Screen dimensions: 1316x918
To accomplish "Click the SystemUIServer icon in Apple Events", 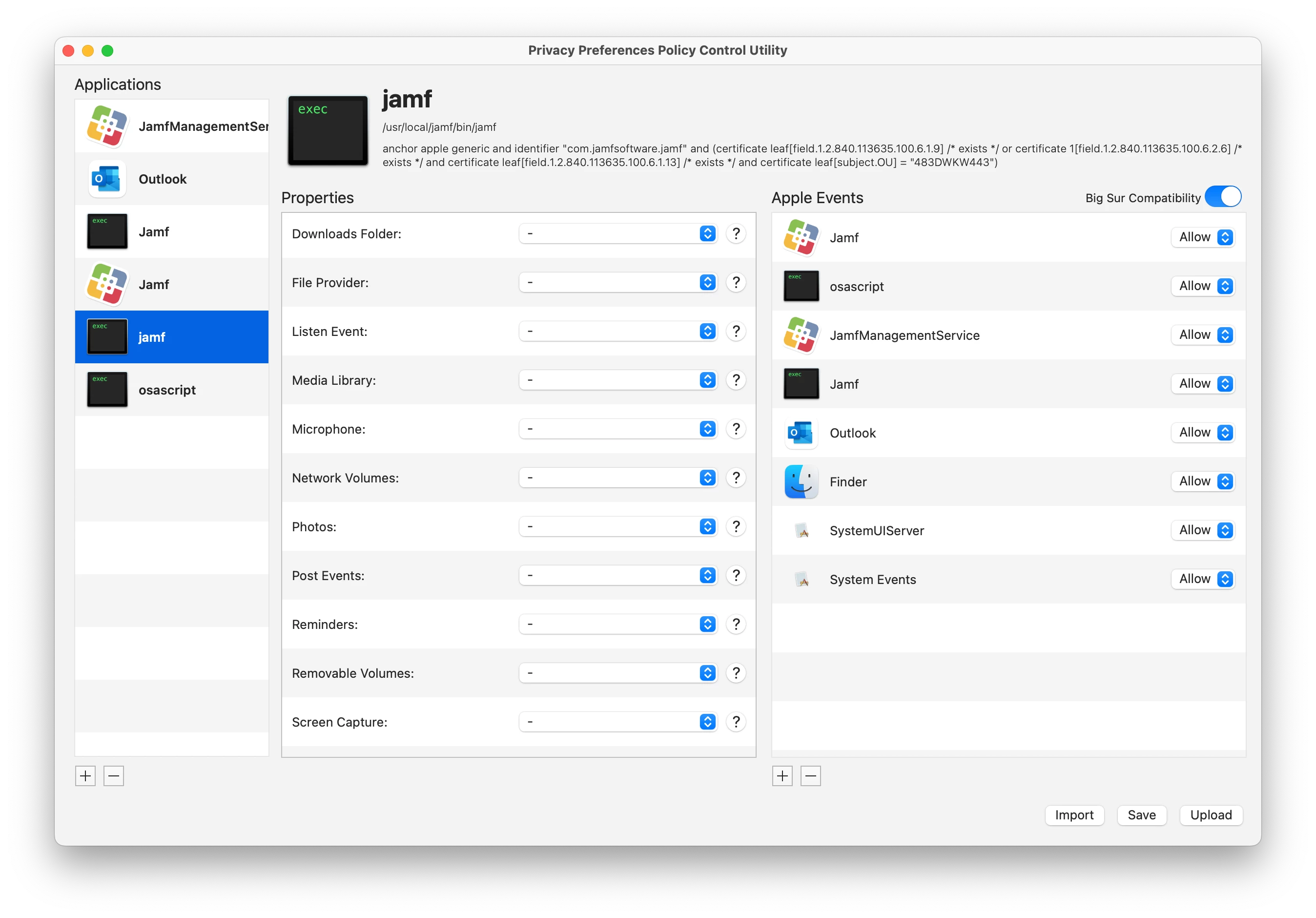I will coord(802,530).
